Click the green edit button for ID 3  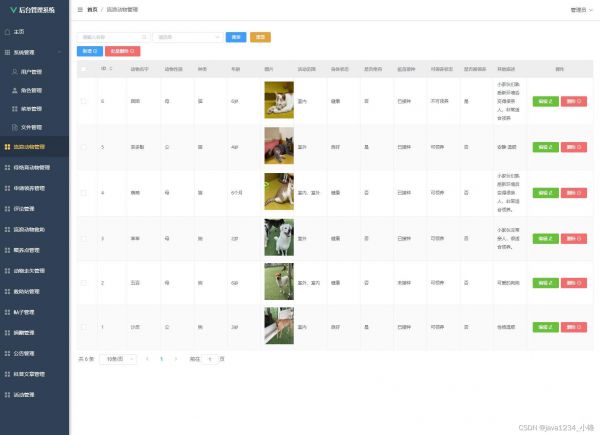pos(546,239)
